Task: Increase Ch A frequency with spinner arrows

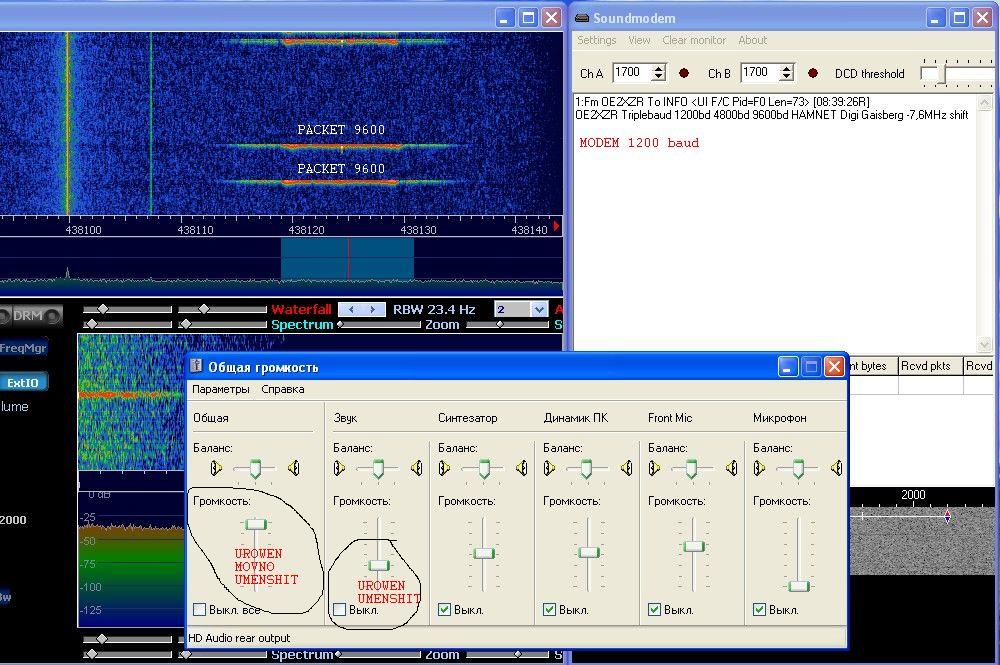Action: tap(658, 68)
